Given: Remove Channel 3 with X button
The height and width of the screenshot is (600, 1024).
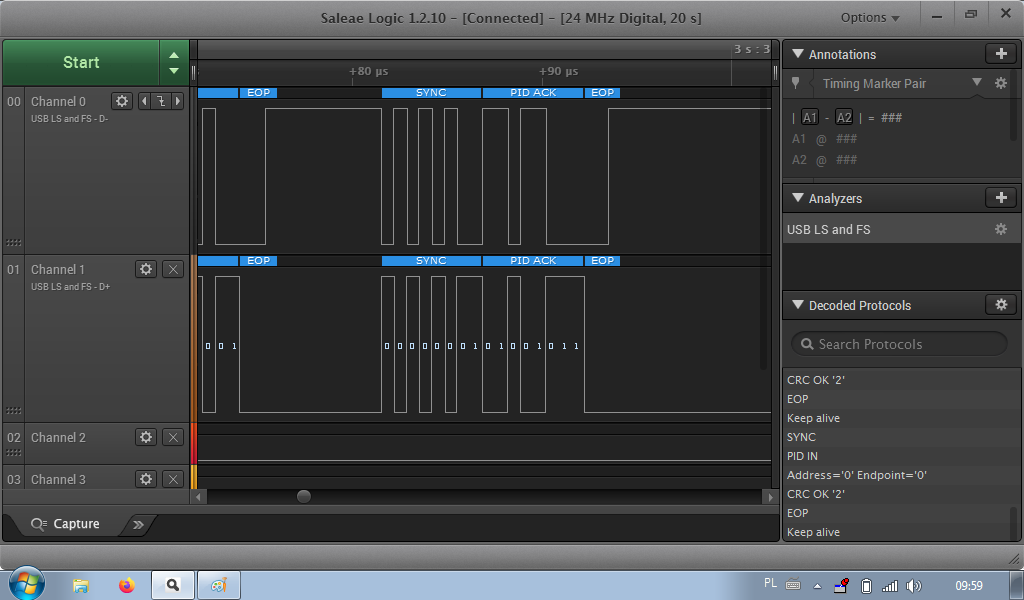Looking at the screenshot, I should (172, 479).
